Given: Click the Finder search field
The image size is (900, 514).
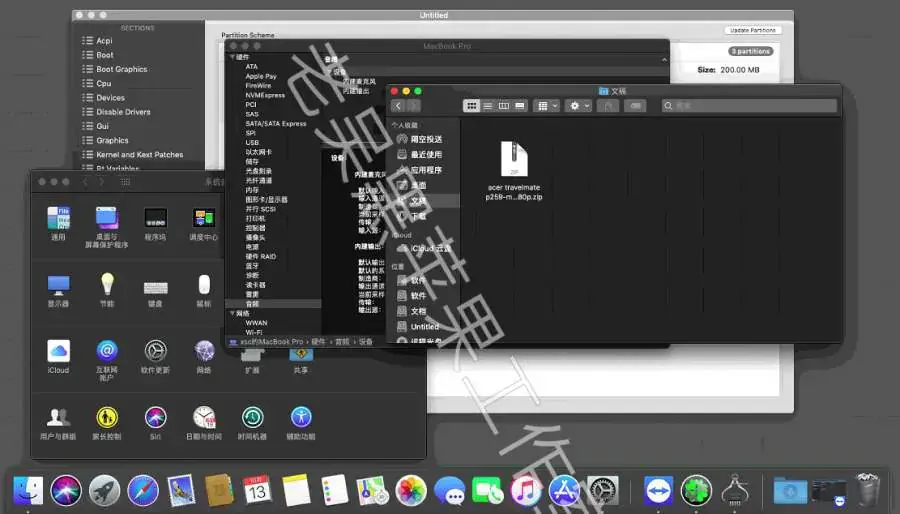Looking at the screenshot, I should click(x=749, y=106).
